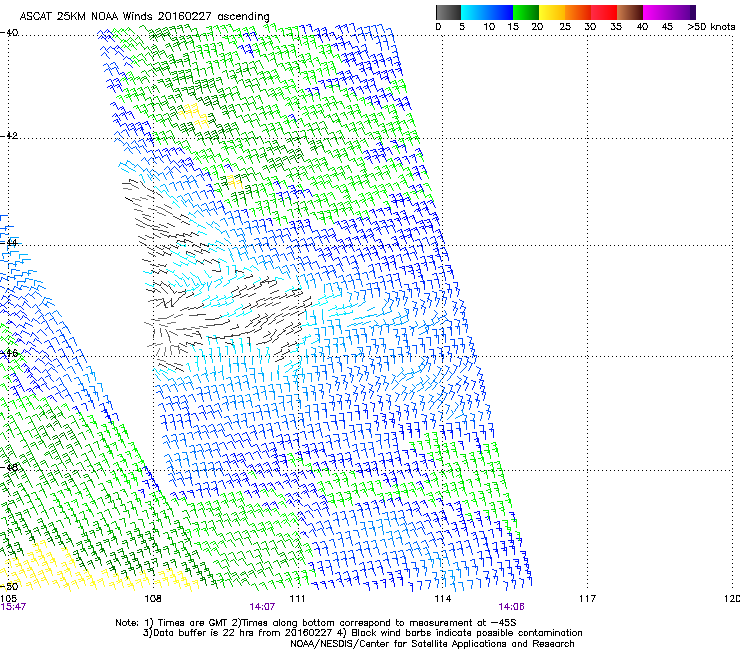The width and height of the screenshot is (740, 650).
Task: Click the latitude label '-50'
Action: pos(9,587)
